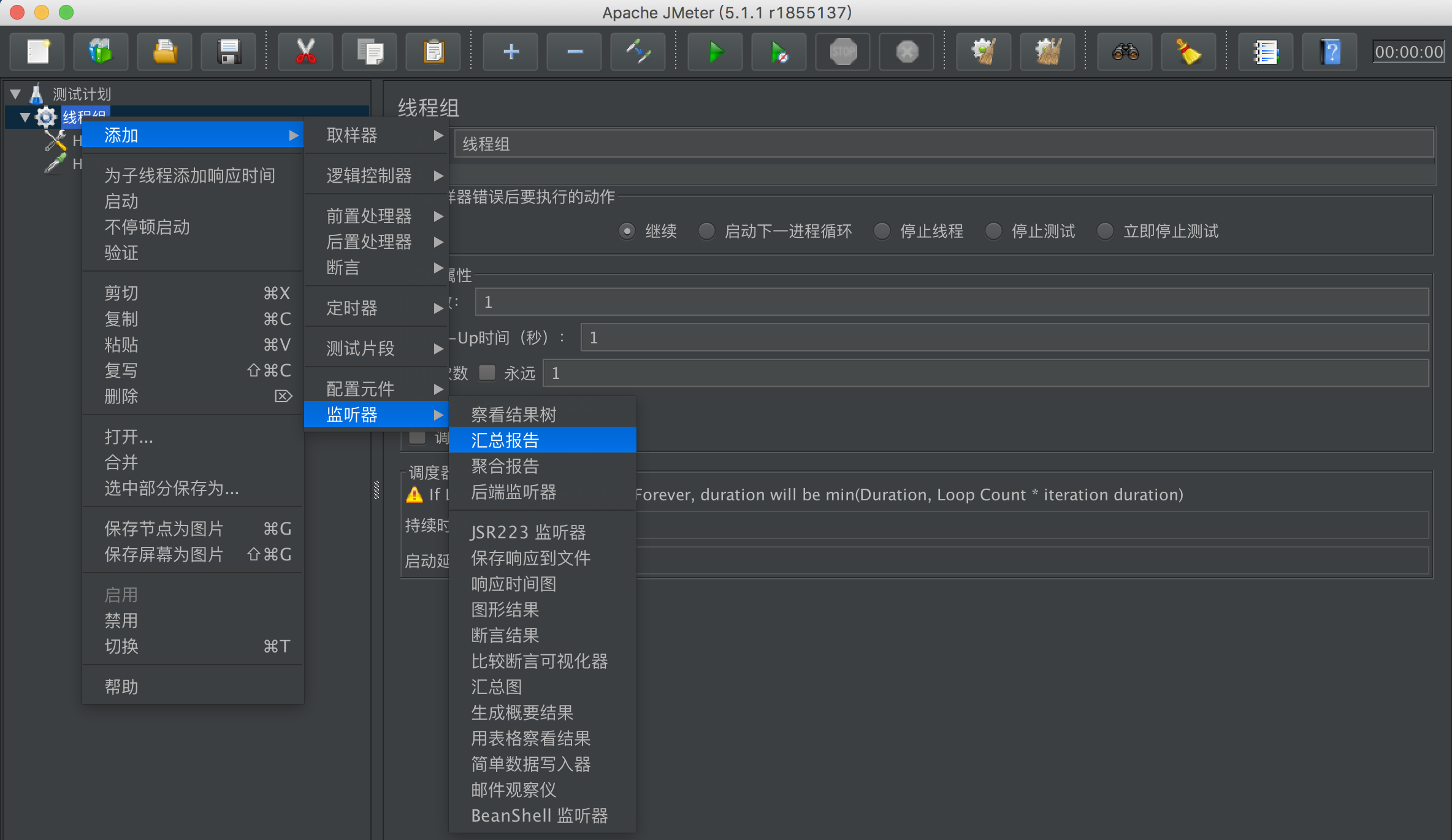Choose 汇总报告 from listener menu
This screenshot has width=1452, height=840.
point(543,440)
